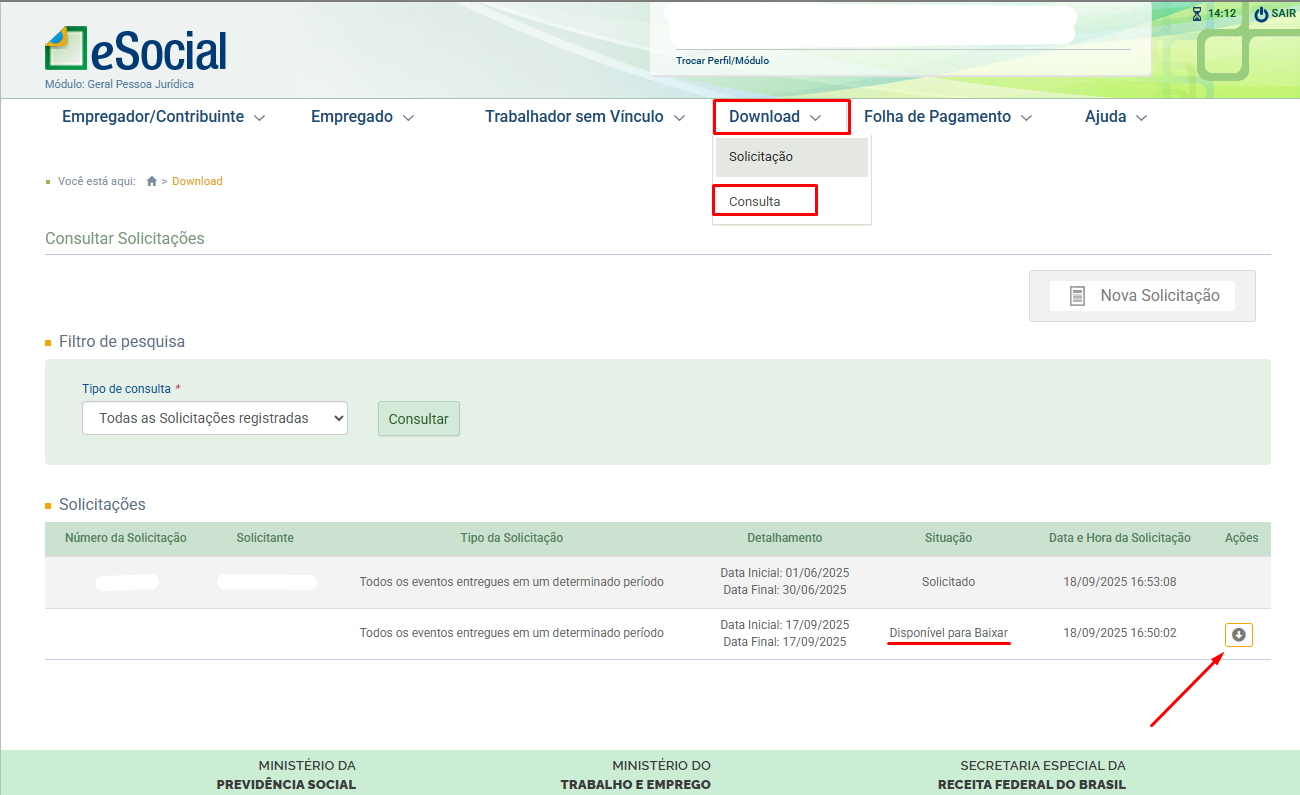Click the Nova Solicitação document icon
This screenshot has width=1300, height=795.
click(1077, 296)
